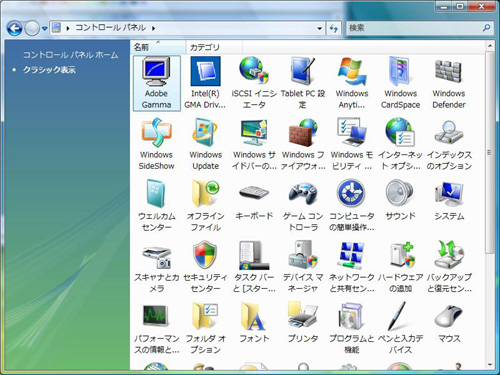Click the vertical scrollbar thumb

coord(490,152)
